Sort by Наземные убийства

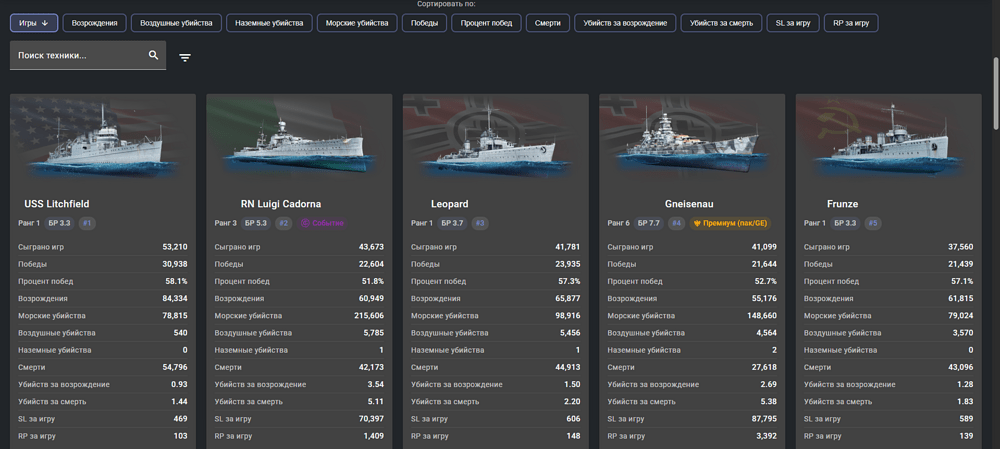pyautogui.click(x=269, y=23)
